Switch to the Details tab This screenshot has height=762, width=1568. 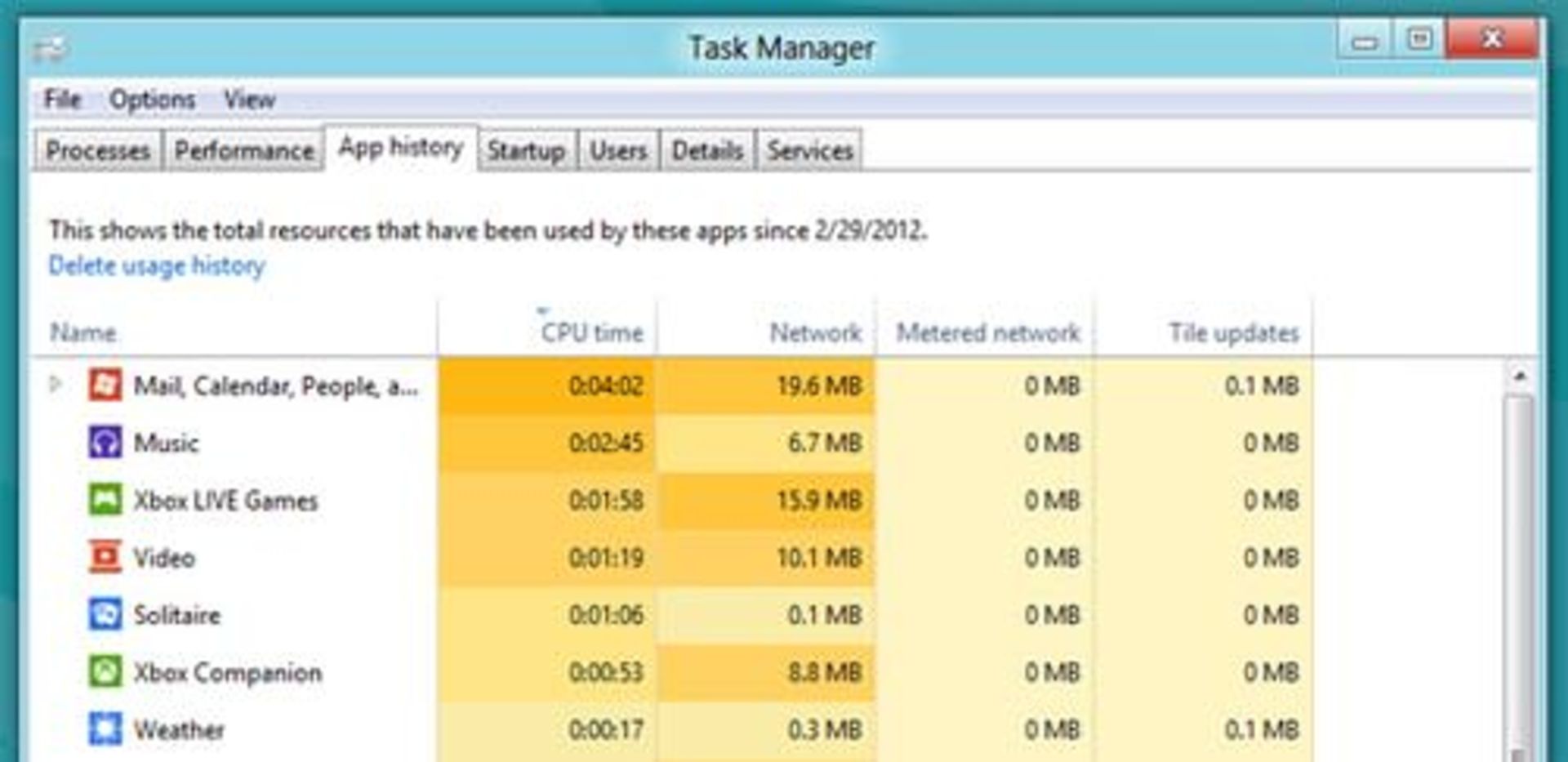point(707,150)
